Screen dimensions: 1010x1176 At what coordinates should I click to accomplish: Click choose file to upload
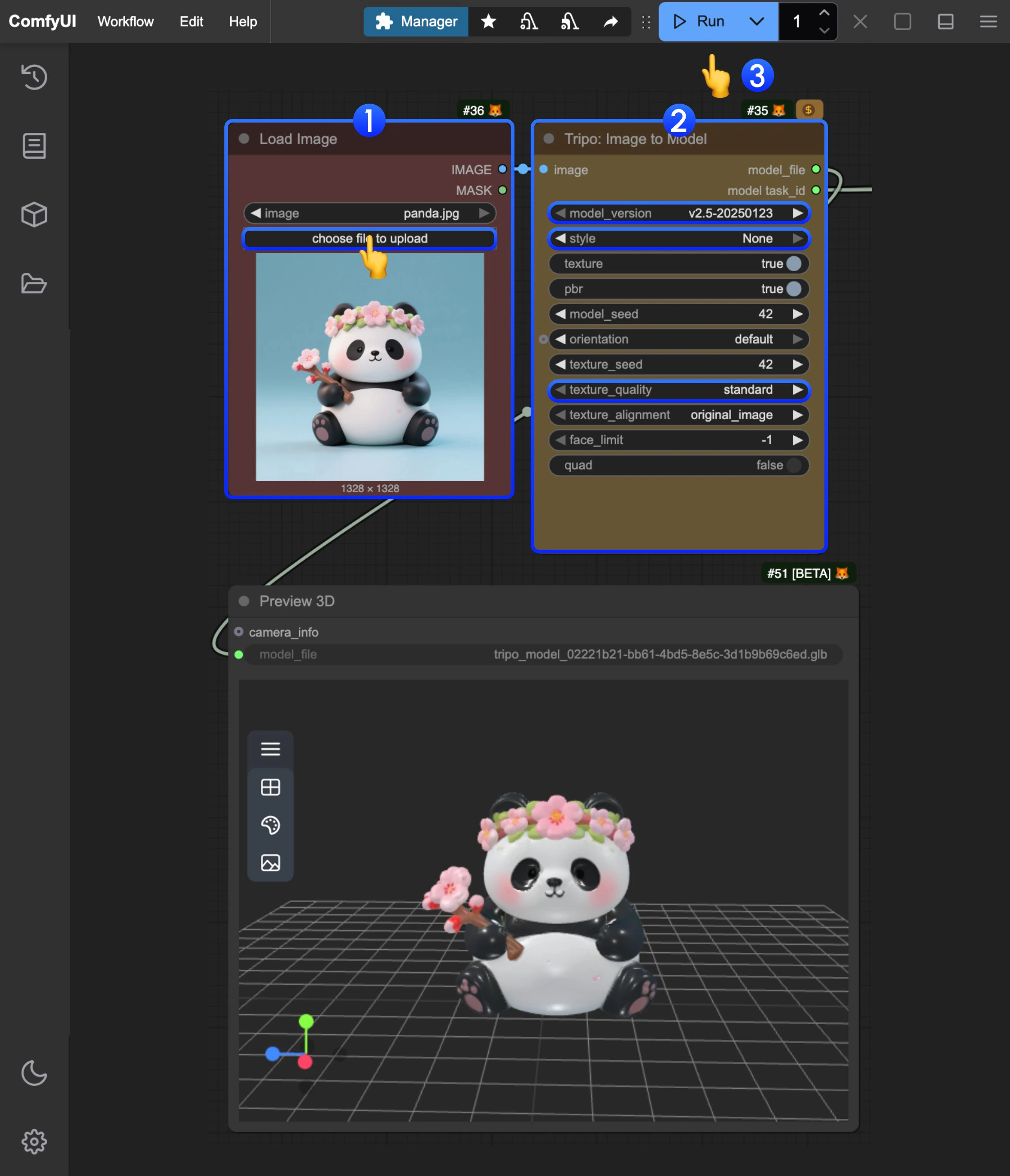coord(369,238)
